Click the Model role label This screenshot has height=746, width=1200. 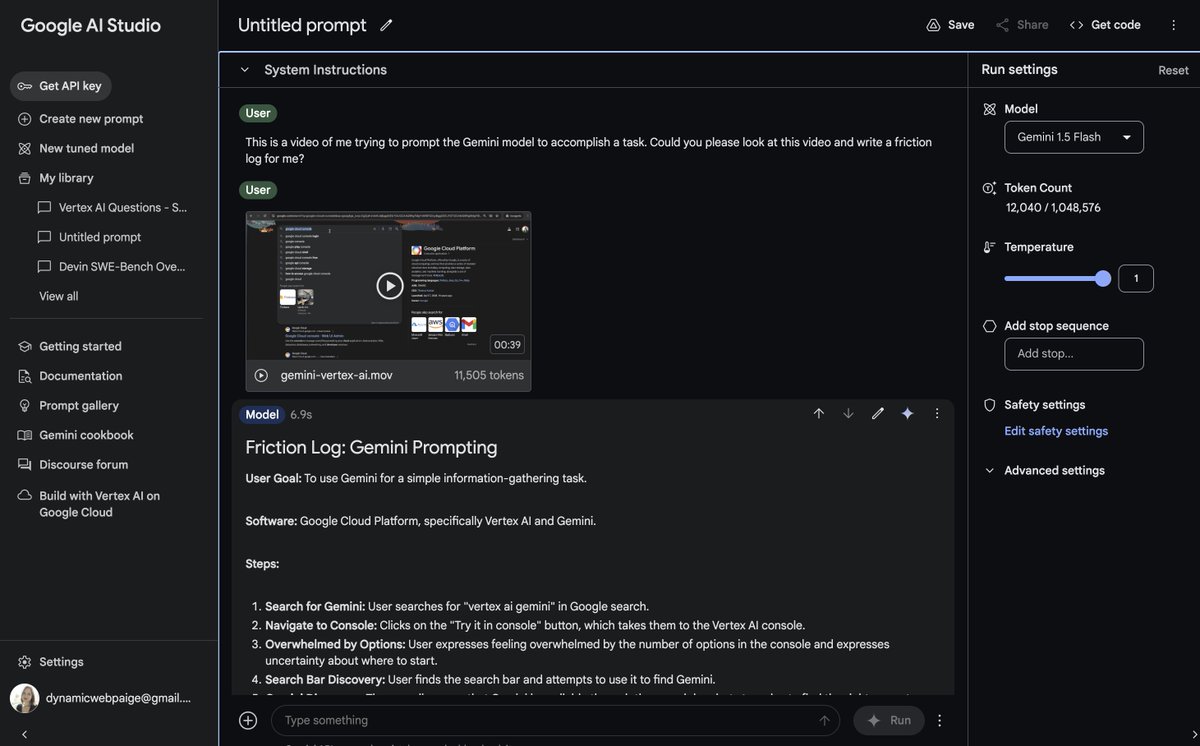coord(262,415)
